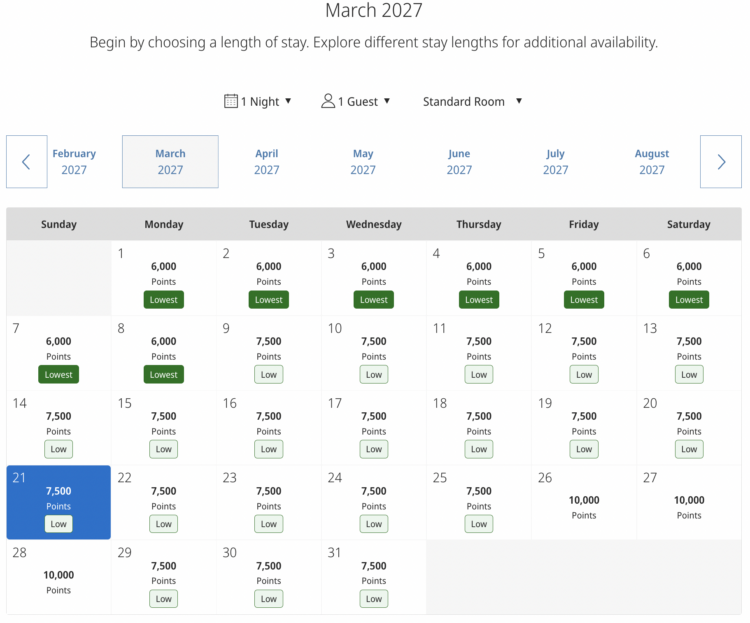Click the Low badge on March 31
The width and height of the screenshot is (750, 623).
374,599
